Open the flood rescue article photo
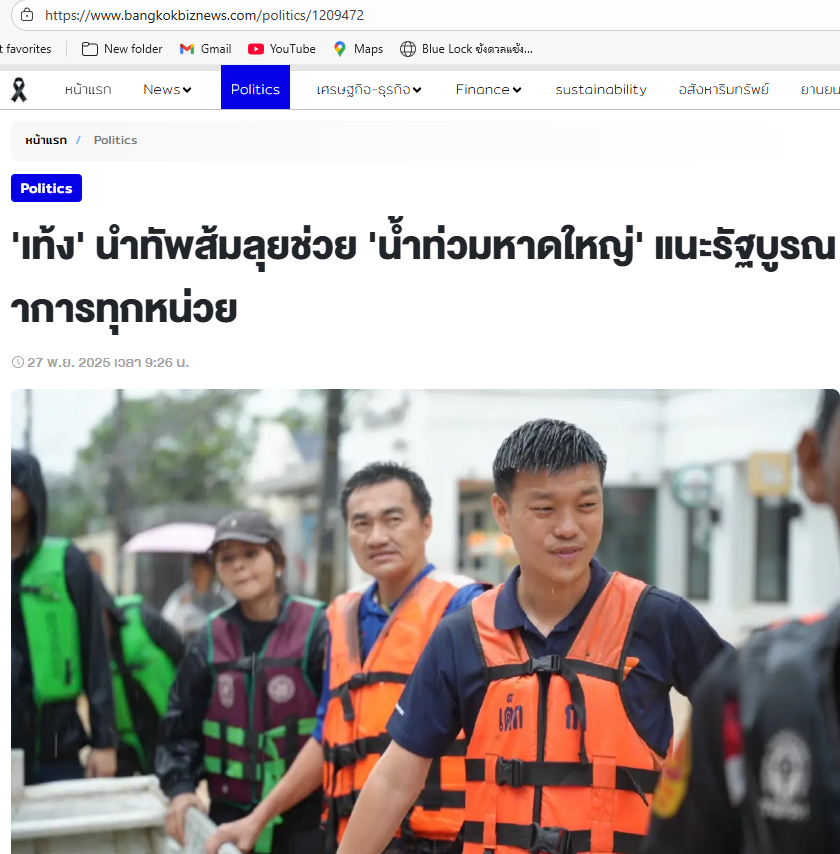This screenshot has width=840, height=854. (425, 621)
